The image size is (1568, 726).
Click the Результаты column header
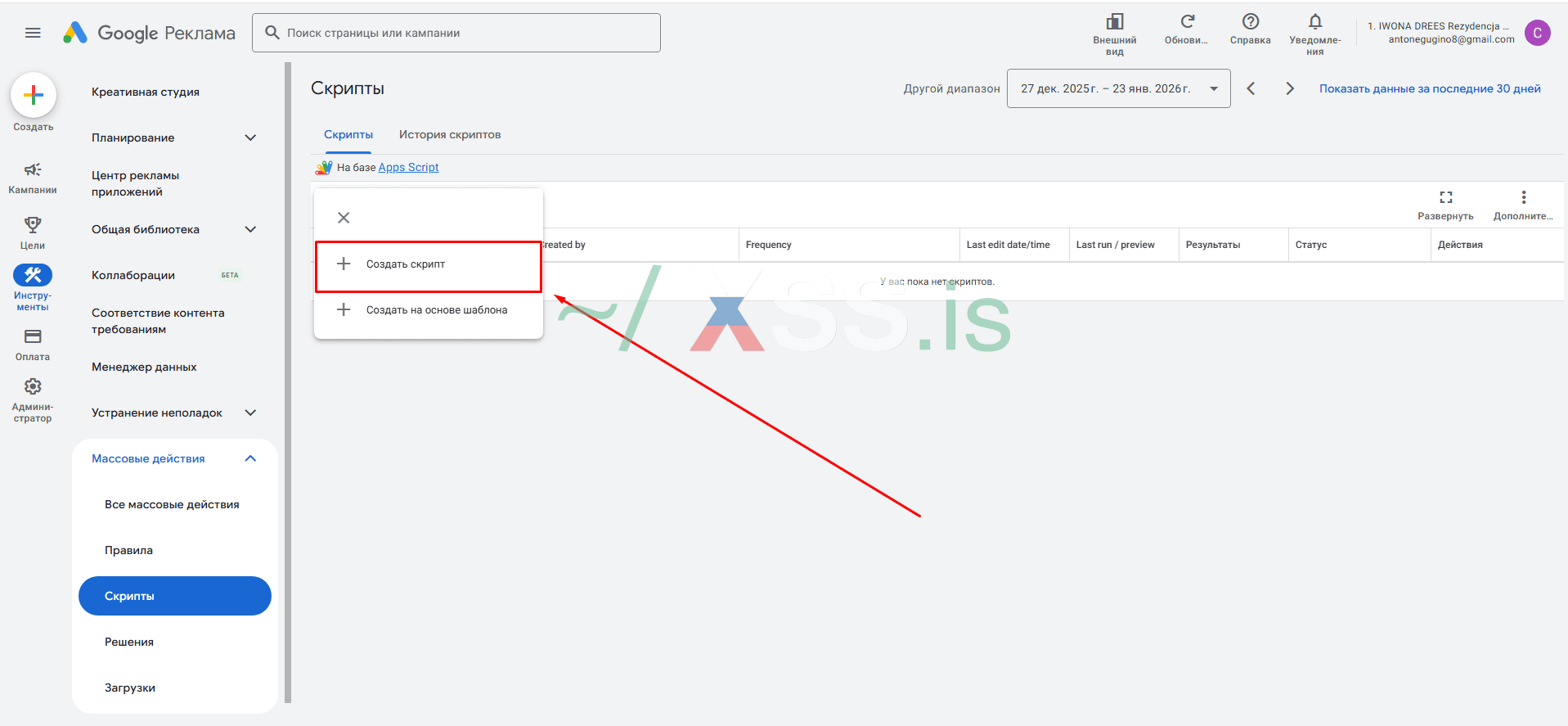[1213, 245]
